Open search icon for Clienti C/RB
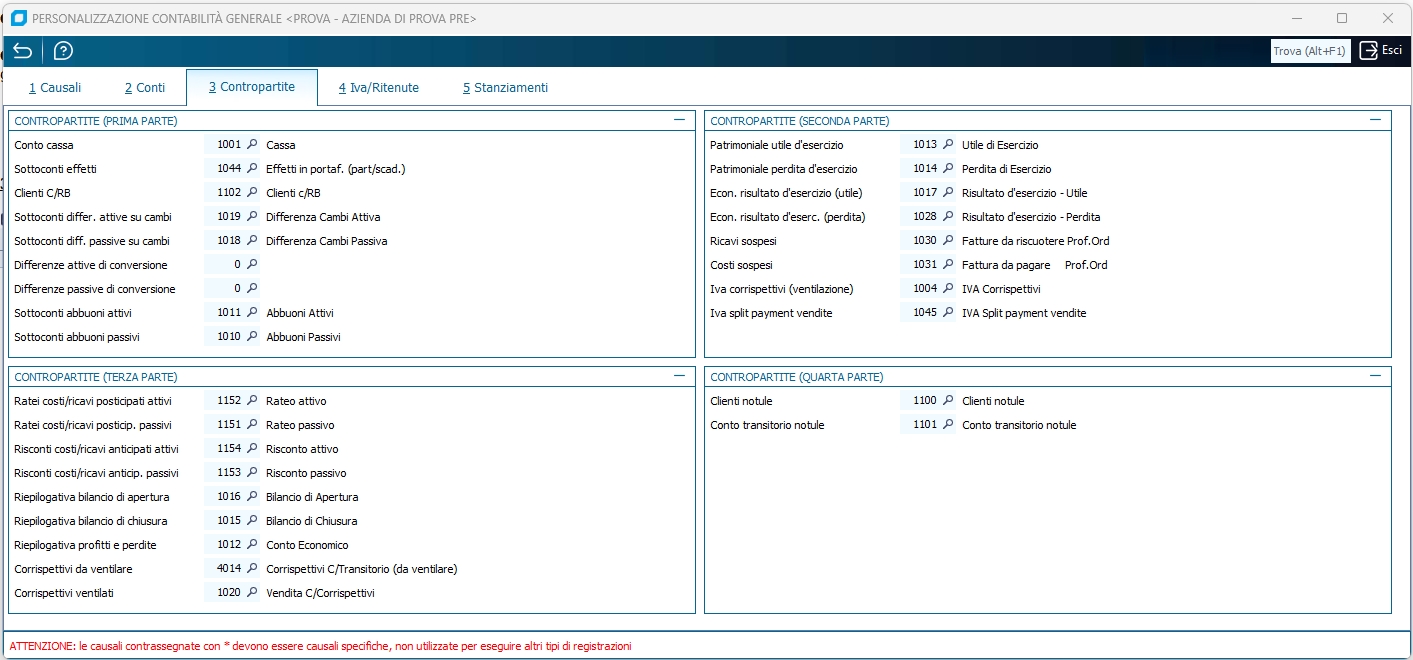Image resolution: width=1413 pixels, height=660 pixels. [x=253, y=193]
